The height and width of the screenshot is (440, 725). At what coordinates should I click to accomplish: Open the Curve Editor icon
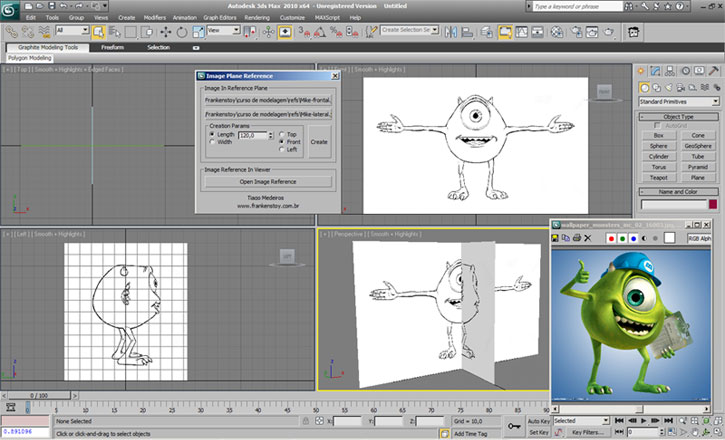click(522, 32)
